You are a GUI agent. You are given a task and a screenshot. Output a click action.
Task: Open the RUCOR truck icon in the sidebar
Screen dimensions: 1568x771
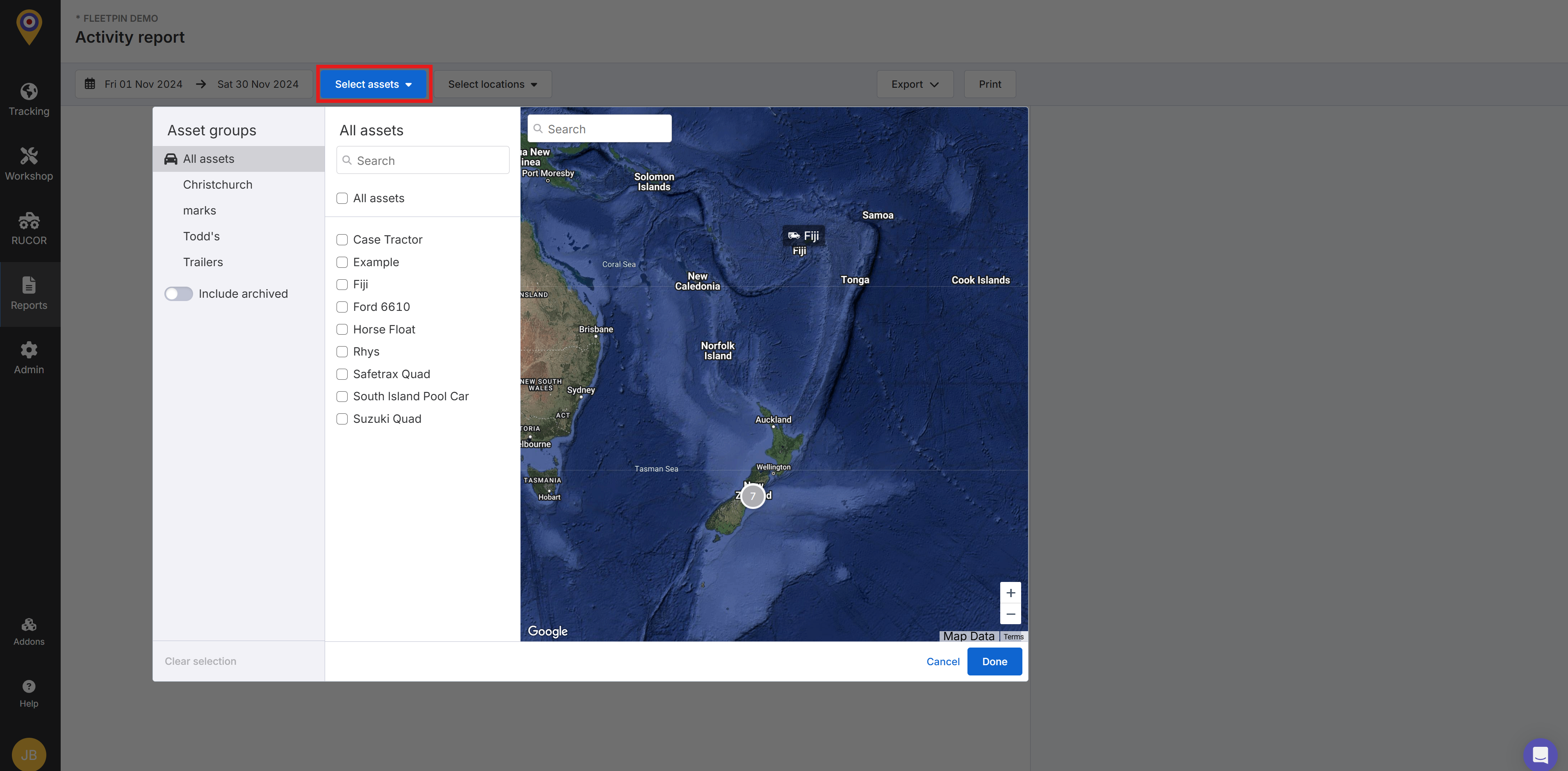coord(29,221)
